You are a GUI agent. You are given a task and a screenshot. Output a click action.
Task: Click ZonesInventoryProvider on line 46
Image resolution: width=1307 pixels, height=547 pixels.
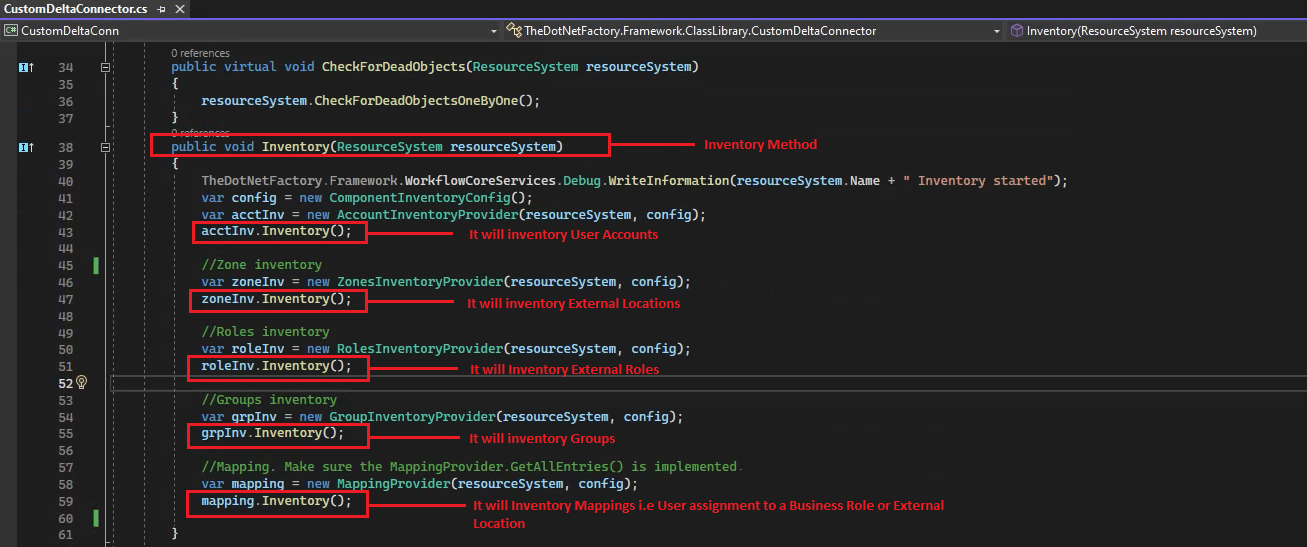(x=419, y=282)
